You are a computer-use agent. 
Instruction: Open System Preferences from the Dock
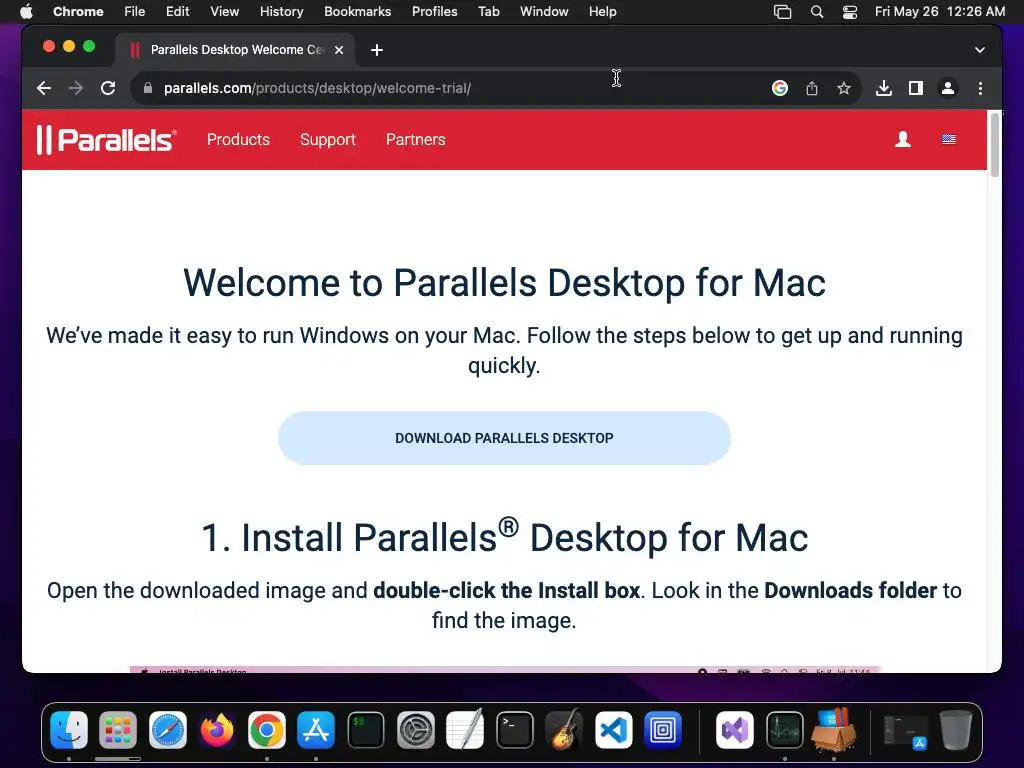pos(415,730)
